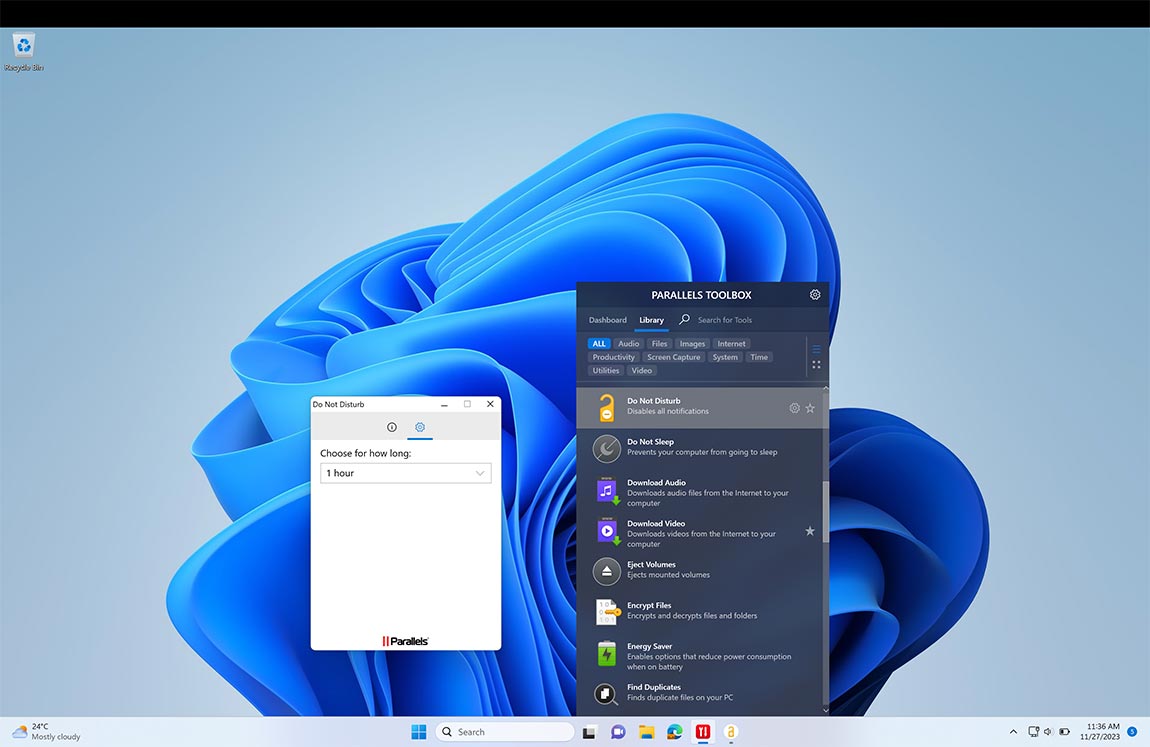The image size is (1150, 747).
Task: Open the duration dropdown showing 1 hour
Action: click(x=405, y=472)
